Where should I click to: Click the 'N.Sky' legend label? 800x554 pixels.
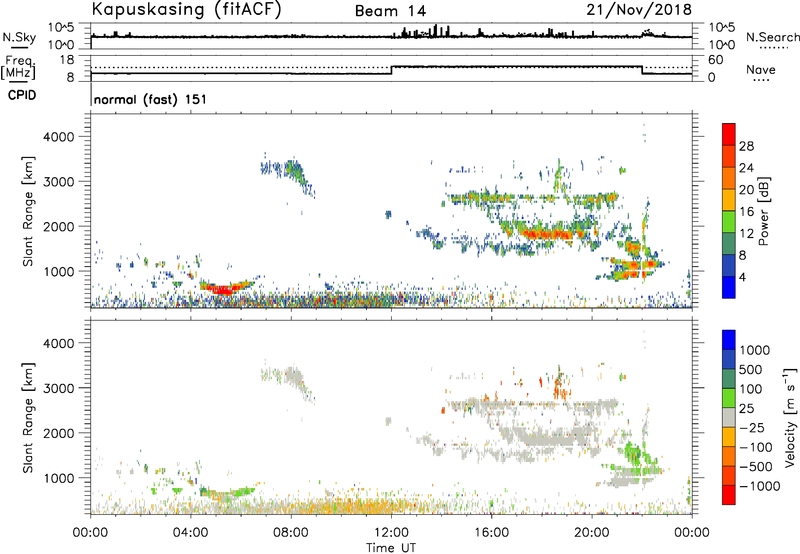(19, 37)
